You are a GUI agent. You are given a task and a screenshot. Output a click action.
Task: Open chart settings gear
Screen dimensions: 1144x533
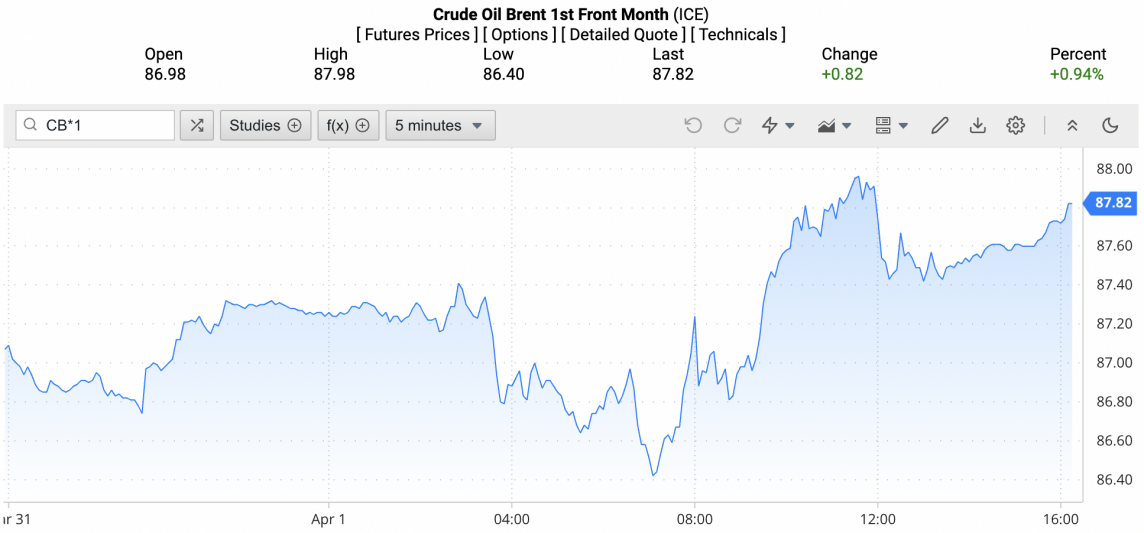pyautogui.click(x=1016, y=125)
